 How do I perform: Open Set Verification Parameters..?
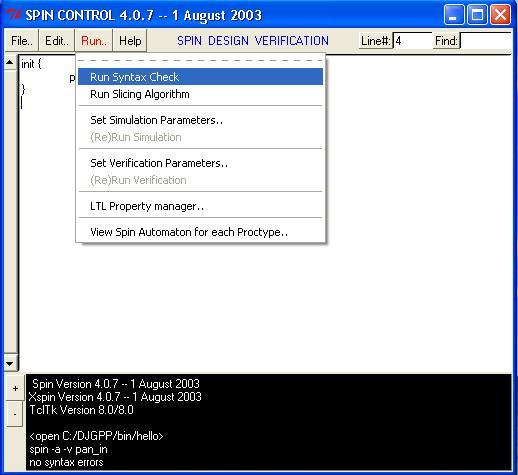[200, 163]
